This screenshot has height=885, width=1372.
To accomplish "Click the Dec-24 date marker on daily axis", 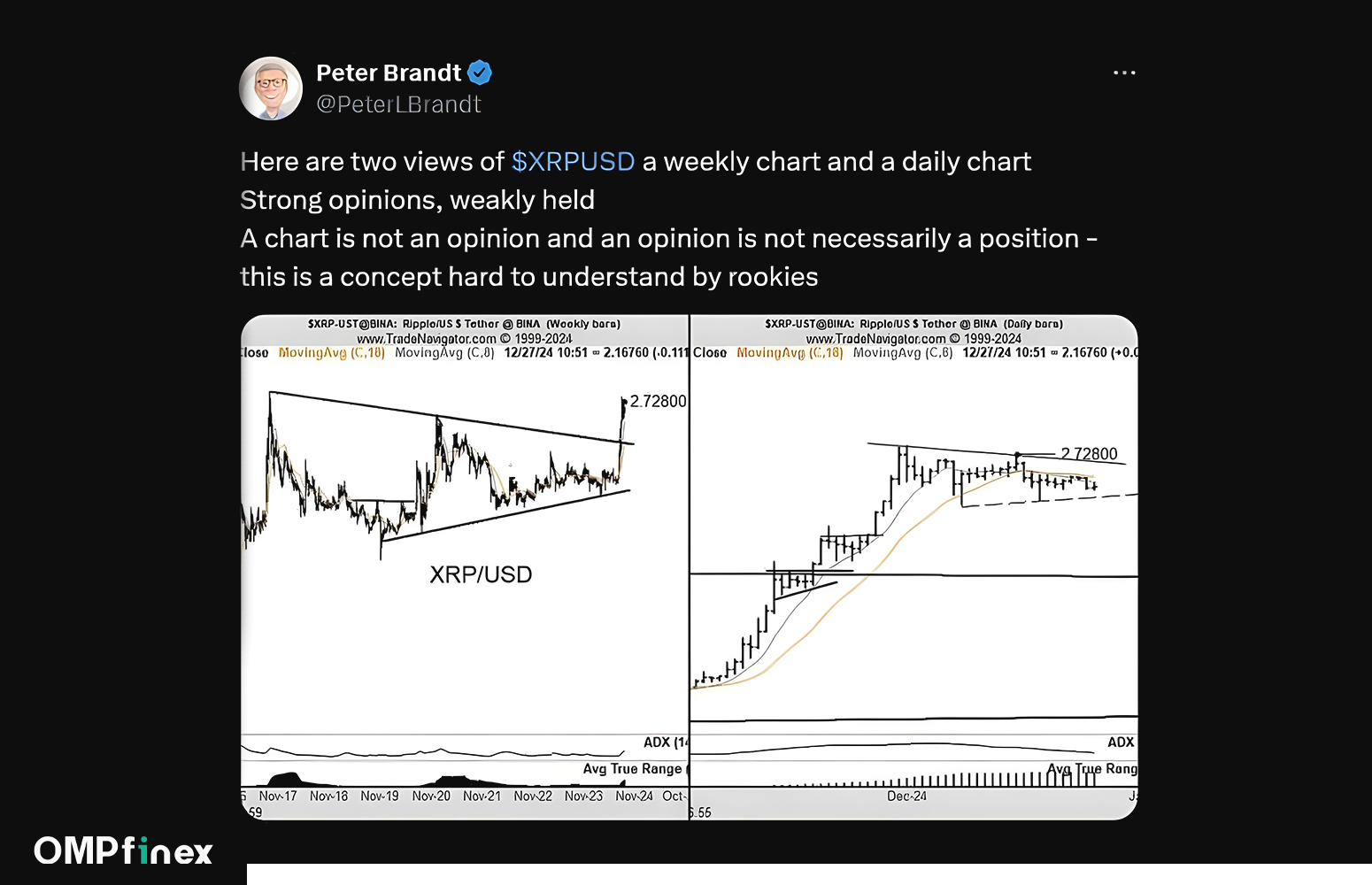I will click(906, 796).
